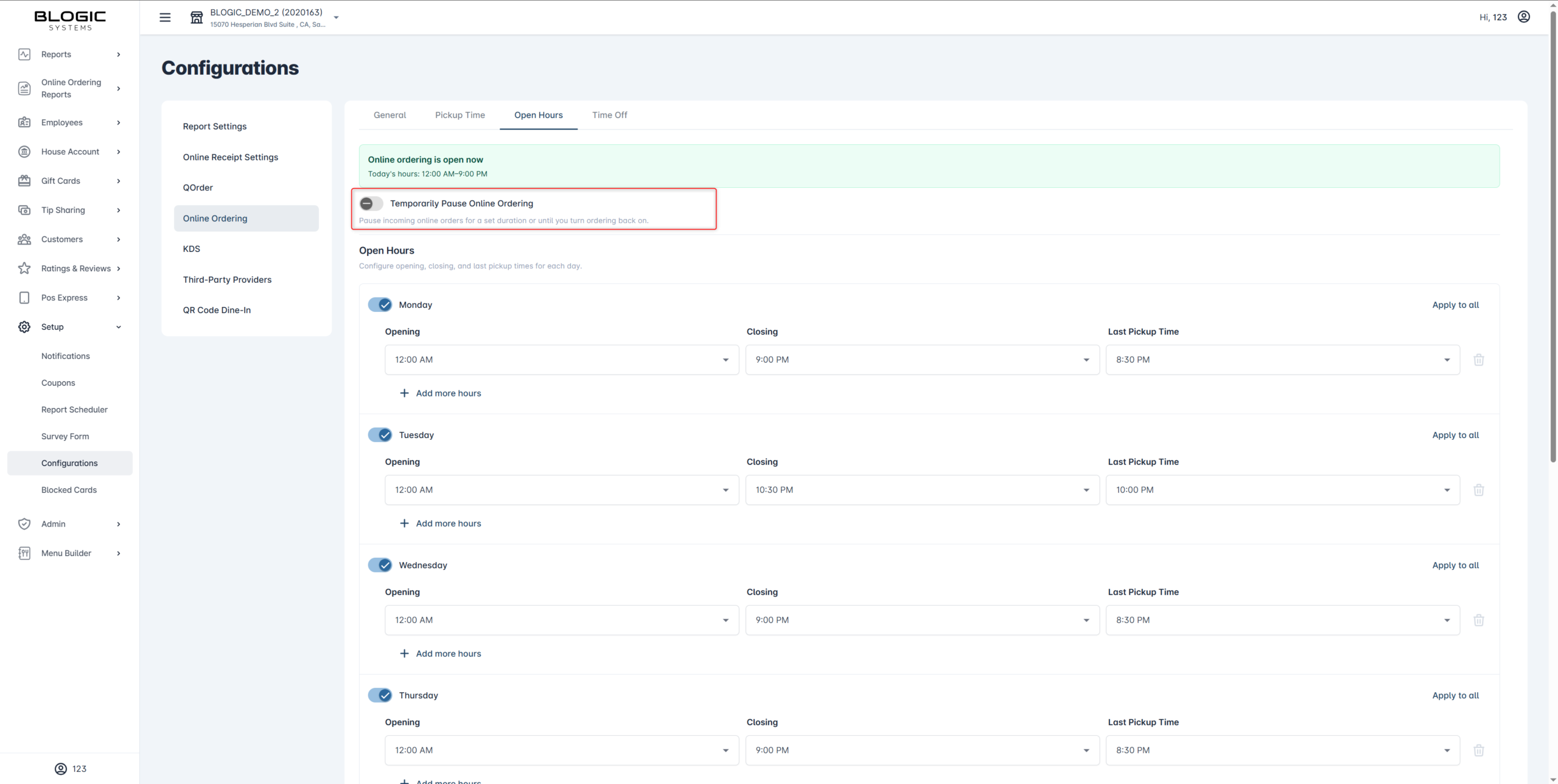The width and height of the screenshot is (1558, 784).
Task: Go to Notifications under Setup
Action: (65, 356)
